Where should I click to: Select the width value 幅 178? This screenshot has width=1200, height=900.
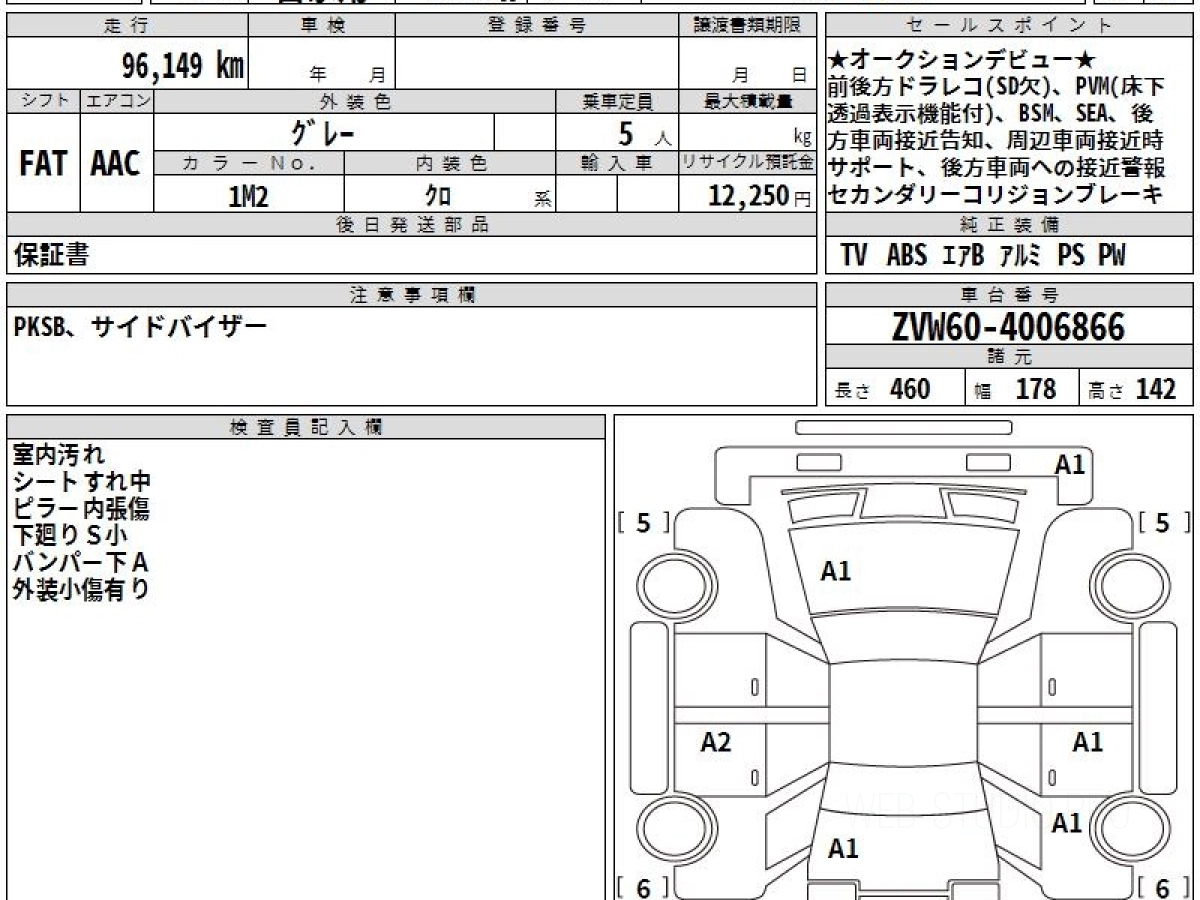point(1017,388)
